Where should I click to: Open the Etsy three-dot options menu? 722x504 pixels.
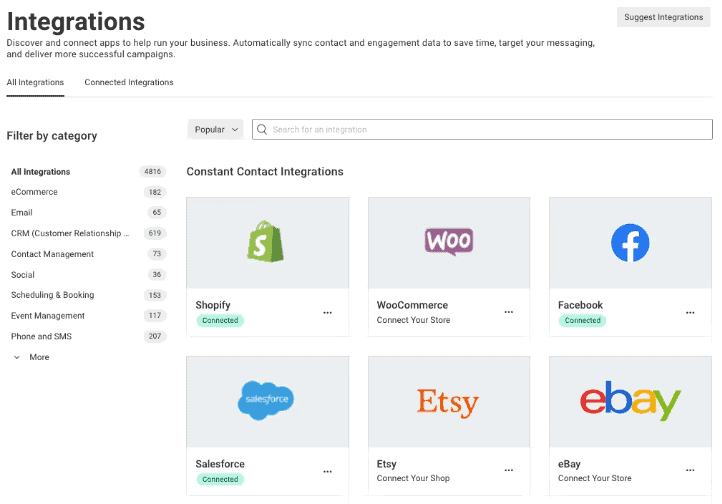point(508,471)
